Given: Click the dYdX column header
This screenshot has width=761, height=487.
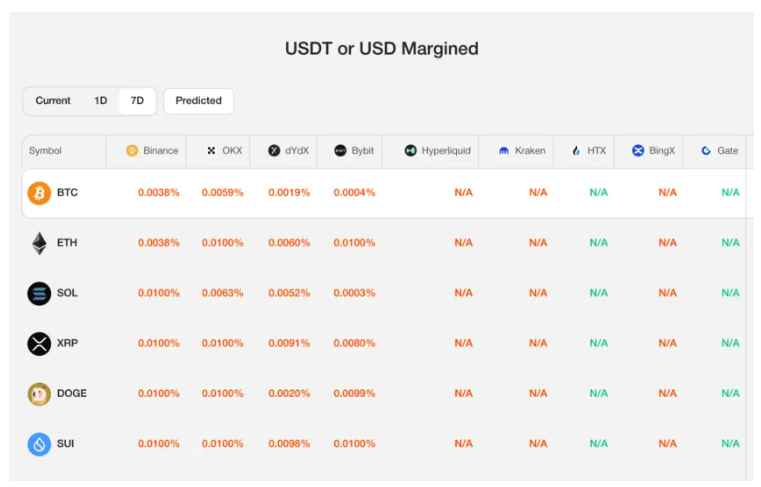Looking at the screenshot, I should click(288, 151).
